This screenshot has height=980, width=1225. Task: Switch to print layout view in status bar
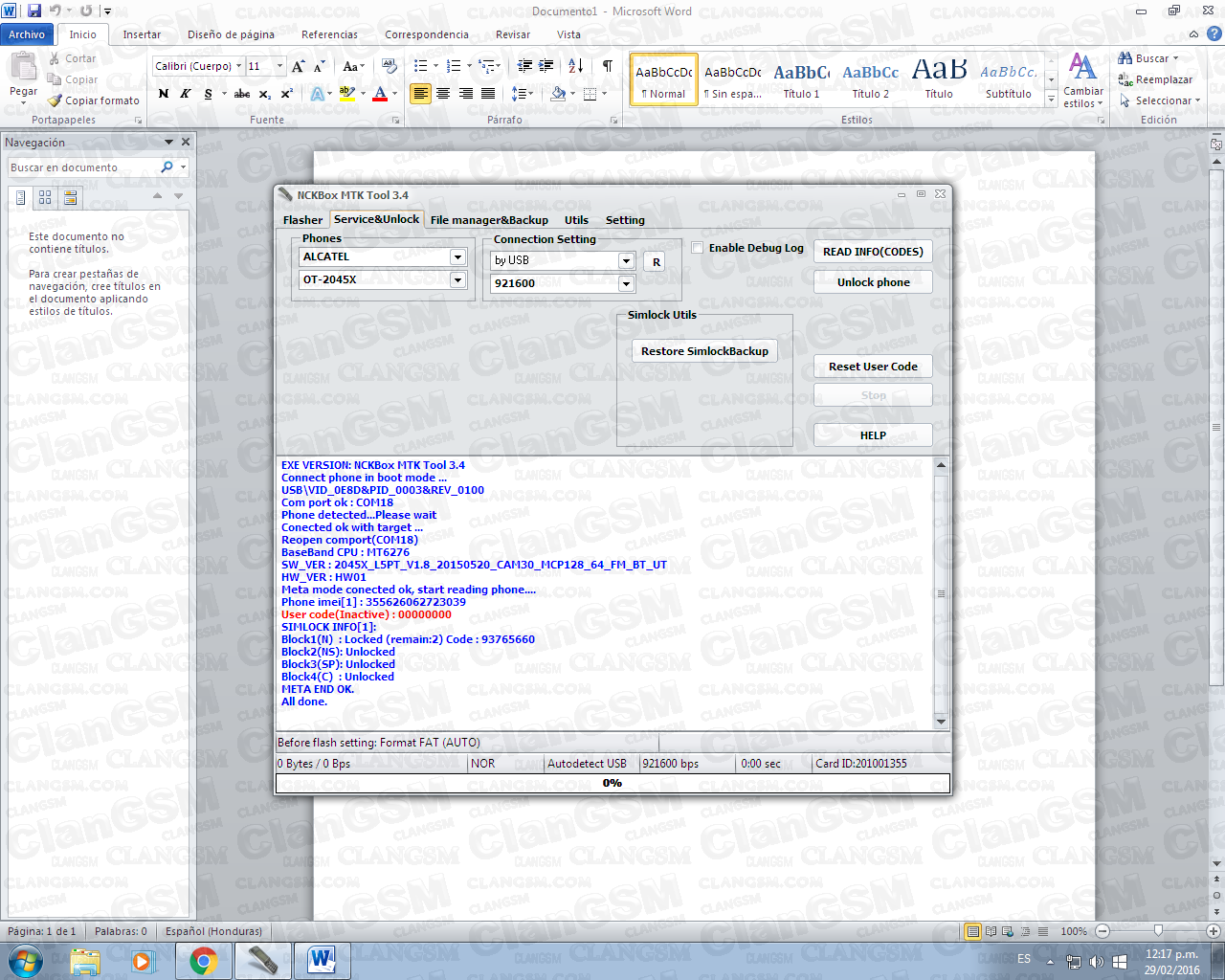[973, 931]
